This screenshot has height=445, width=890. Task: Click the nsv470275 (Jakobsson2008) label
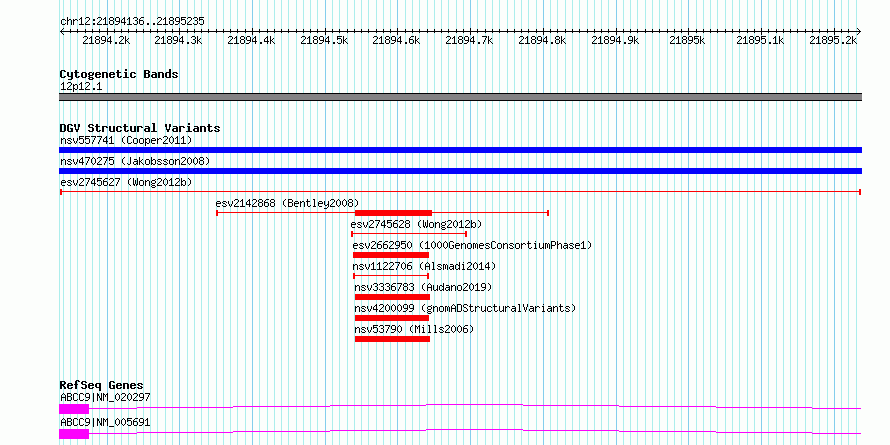click(135, 161)
